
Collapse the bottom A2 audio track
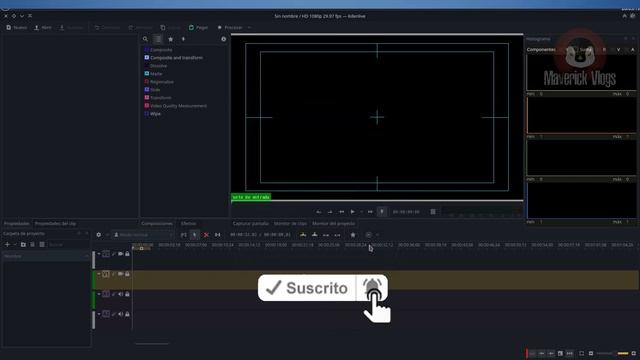[99, 314]
